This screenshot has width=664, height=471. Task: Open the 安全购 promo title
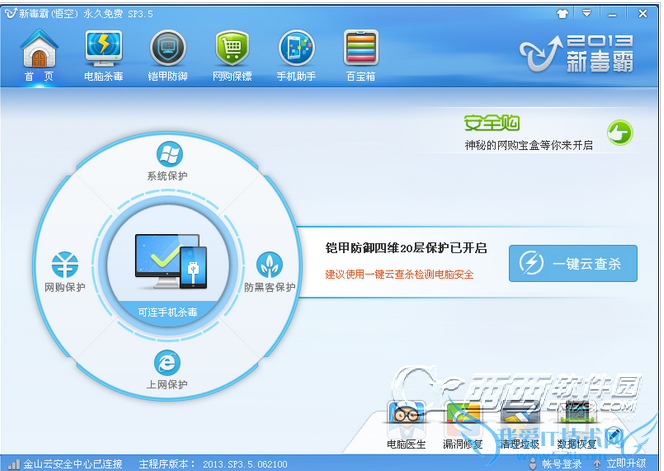click(x=492, y=123)
